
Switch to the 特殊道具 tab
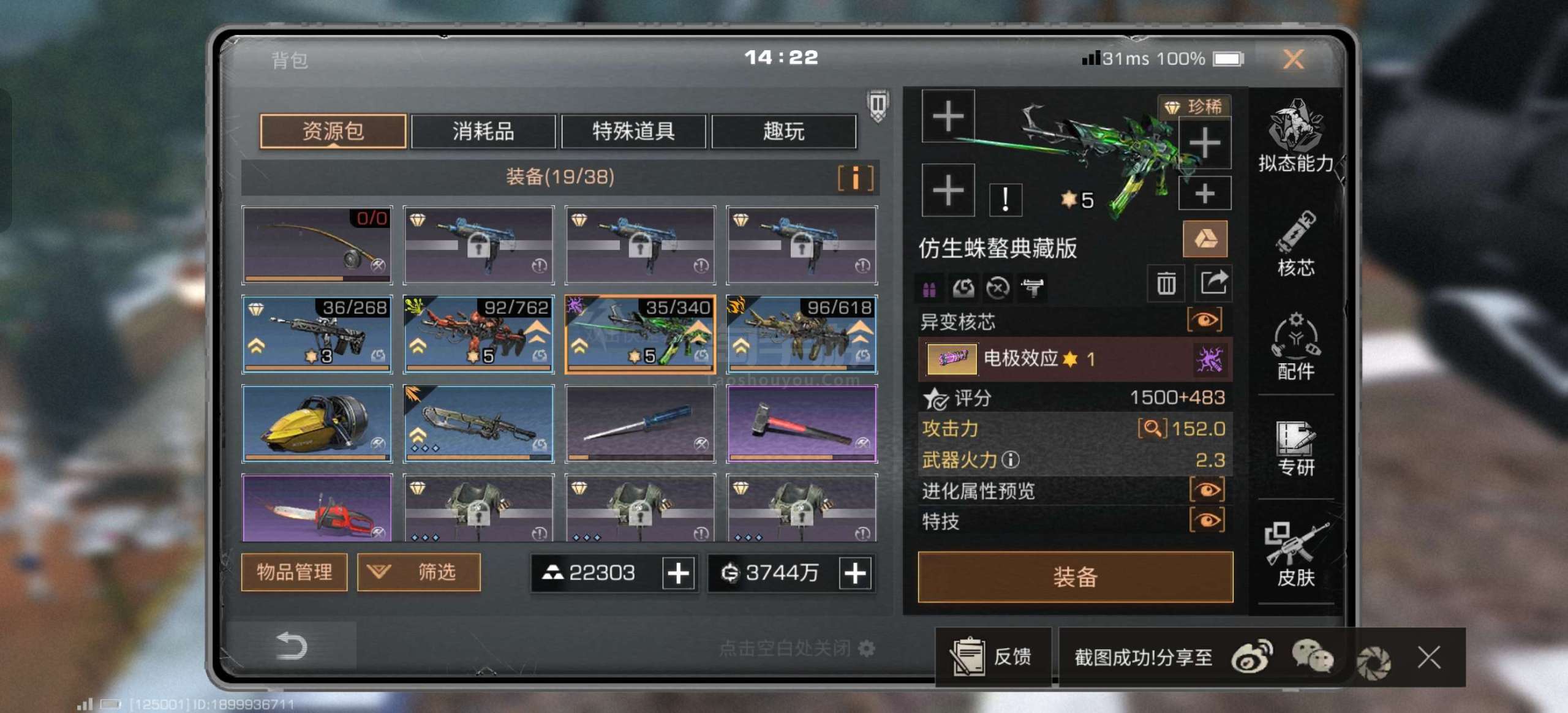point(633,131)
